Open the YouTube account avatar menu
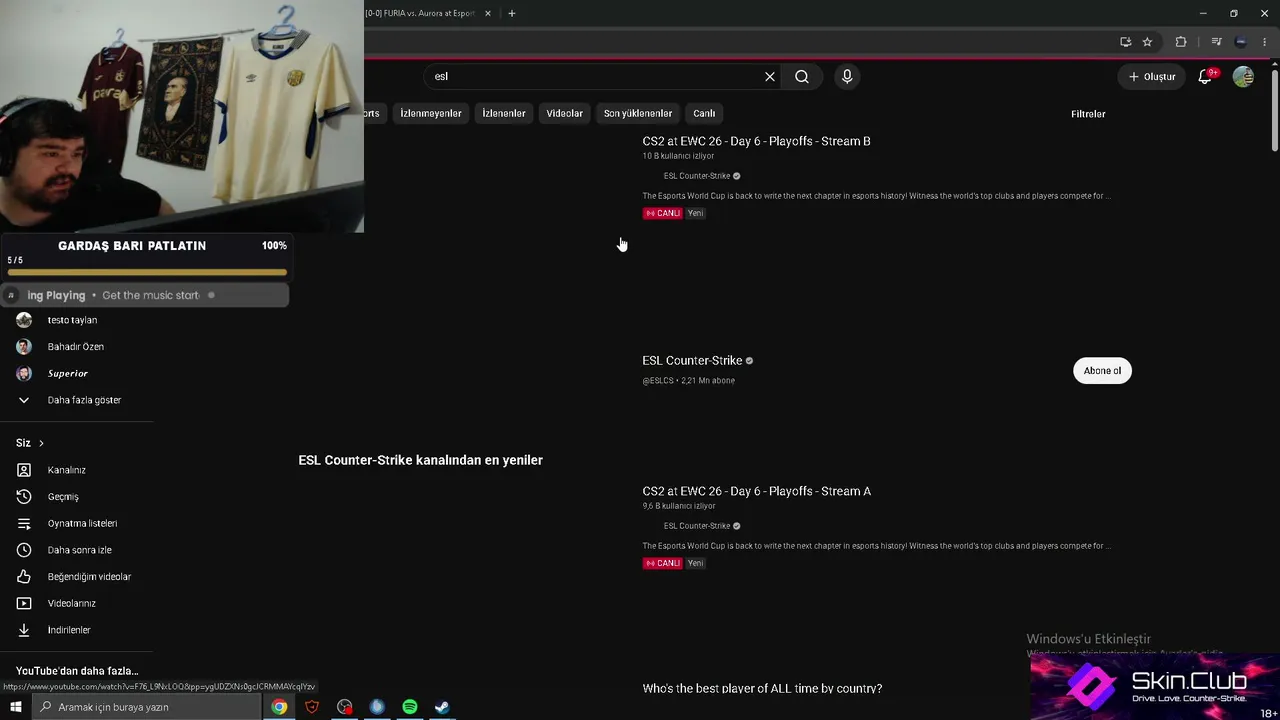The width and height of the screenshot is (1280, 720). point(1243,76)
